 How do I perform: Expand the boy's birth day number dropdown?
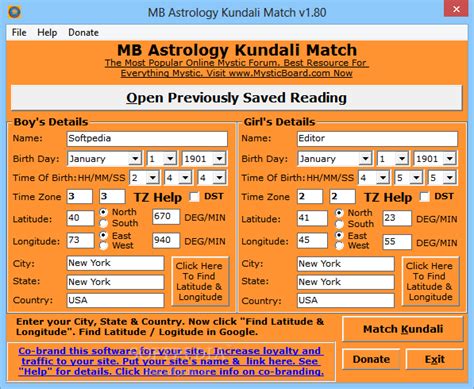pyautogui.click(x=170, y=159)
